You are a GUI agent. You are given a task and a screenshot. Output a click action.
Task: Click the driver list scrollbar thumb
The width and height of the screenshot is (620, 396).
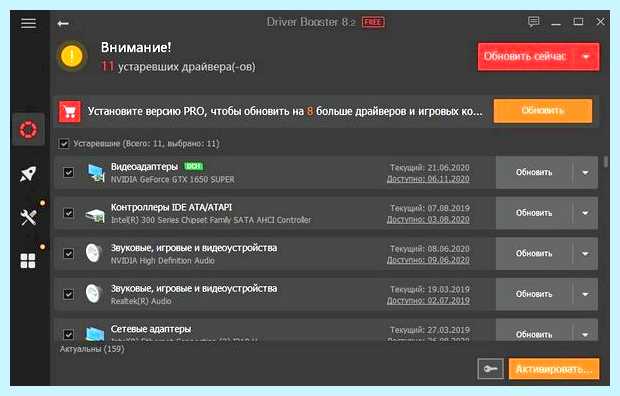[x=606, y=162]
